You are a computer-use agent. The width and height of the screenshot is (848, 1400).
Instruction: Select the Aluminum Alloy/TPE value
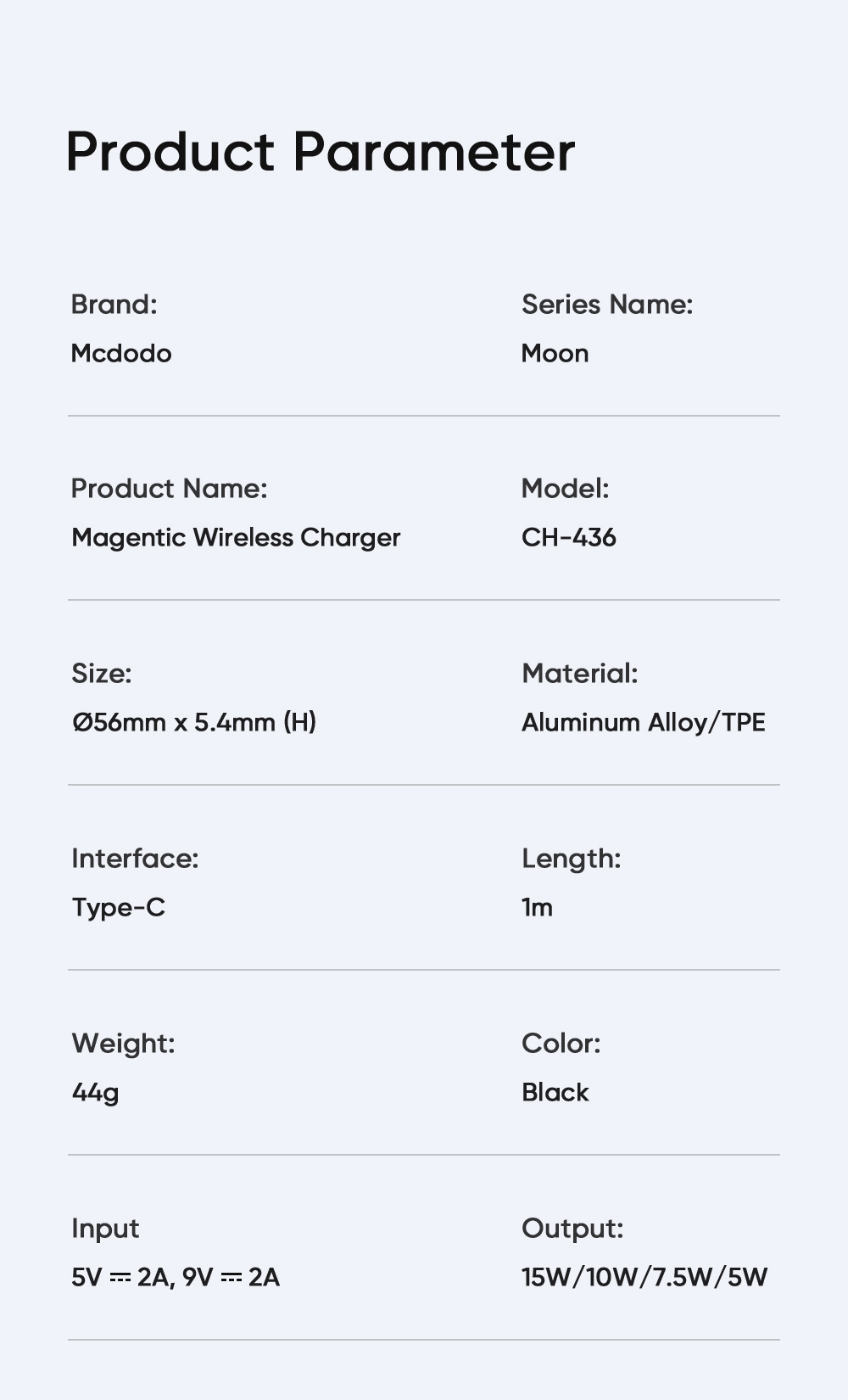click(x=643, y=722)
